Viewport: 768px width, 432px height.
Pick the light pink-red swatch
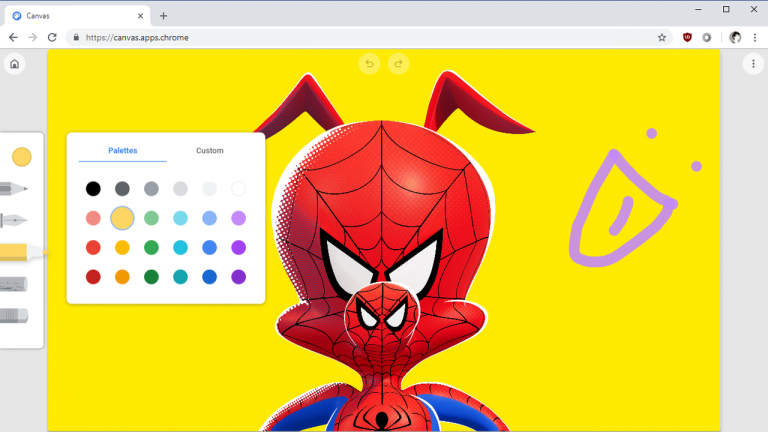pyautogui.click(x=93, y=218)
